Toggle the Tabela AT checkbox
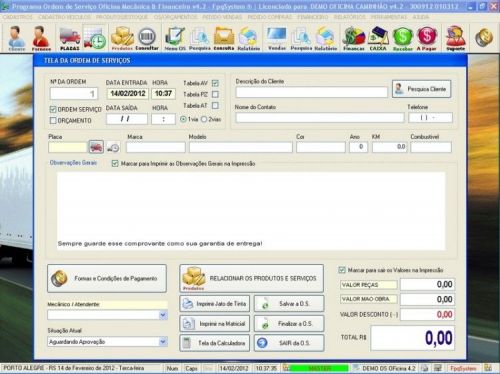The height and width of the screenshot is (374, 500). tap(215, 106)
